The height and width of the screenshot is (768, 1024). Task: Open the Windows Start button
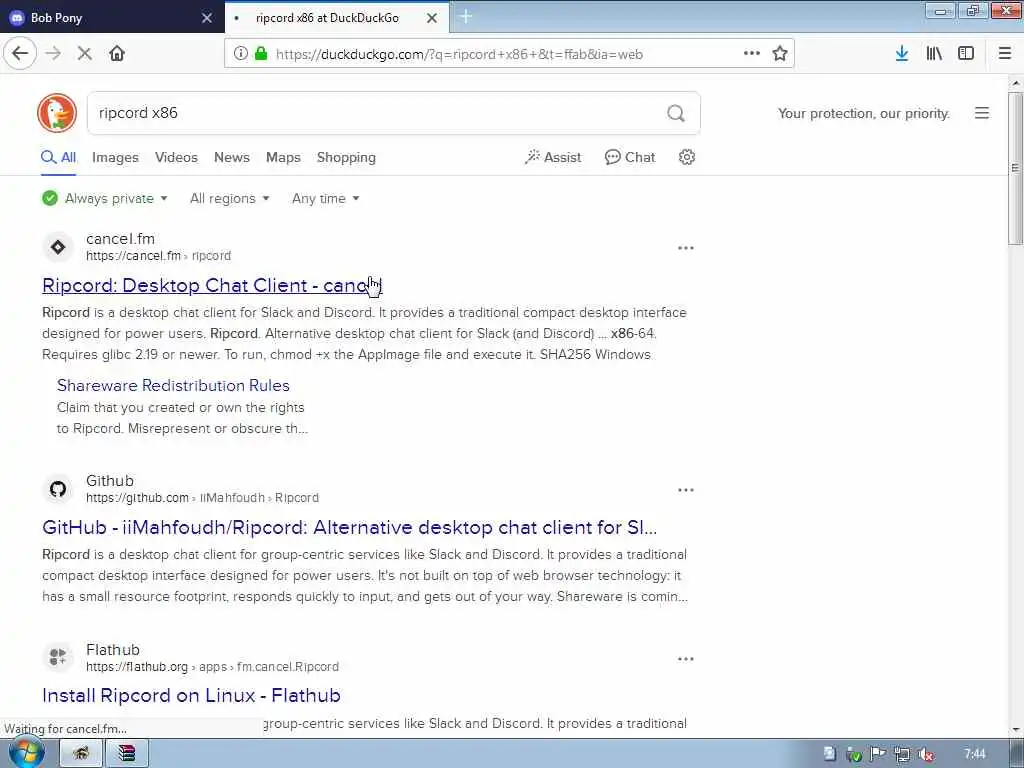tap(26, 753)
